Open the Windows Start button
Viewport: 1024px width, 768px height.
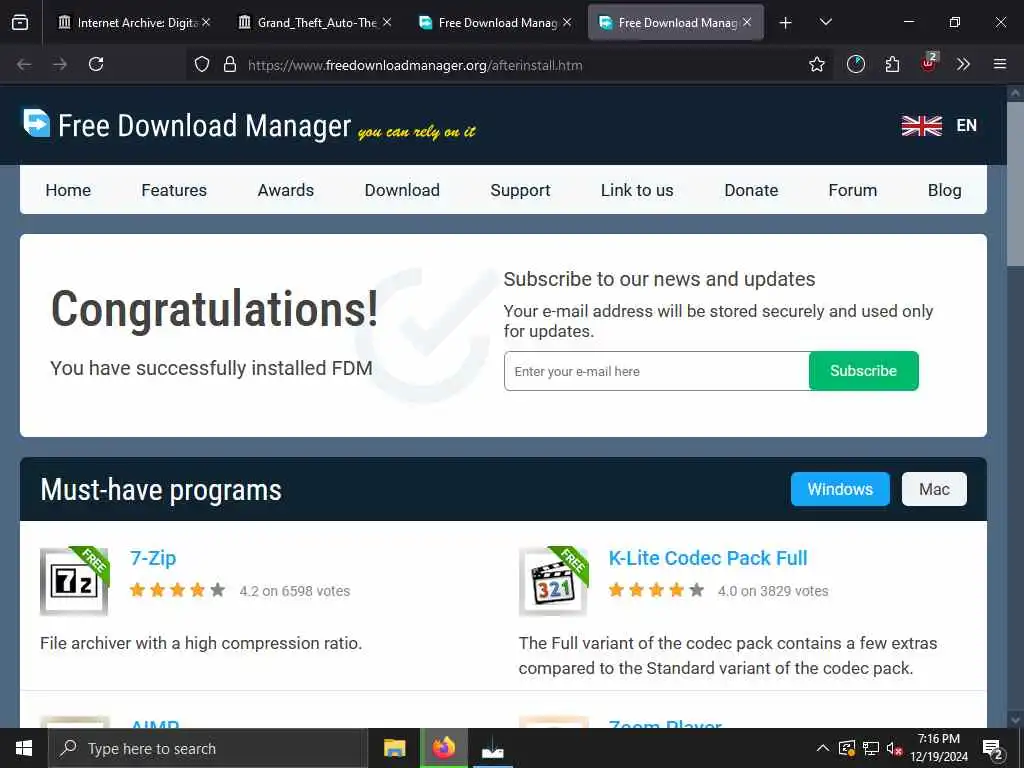click(x=24, y=748)
